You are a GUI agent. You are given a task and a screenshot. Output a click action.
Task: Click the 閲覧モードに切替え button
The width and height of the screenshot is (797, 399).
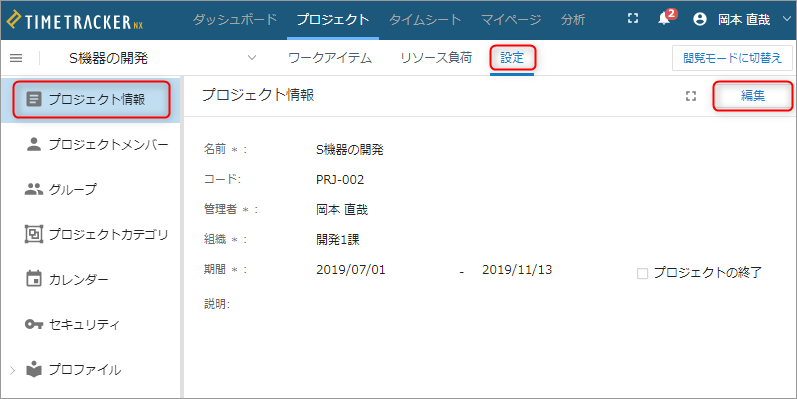point(732,58)
